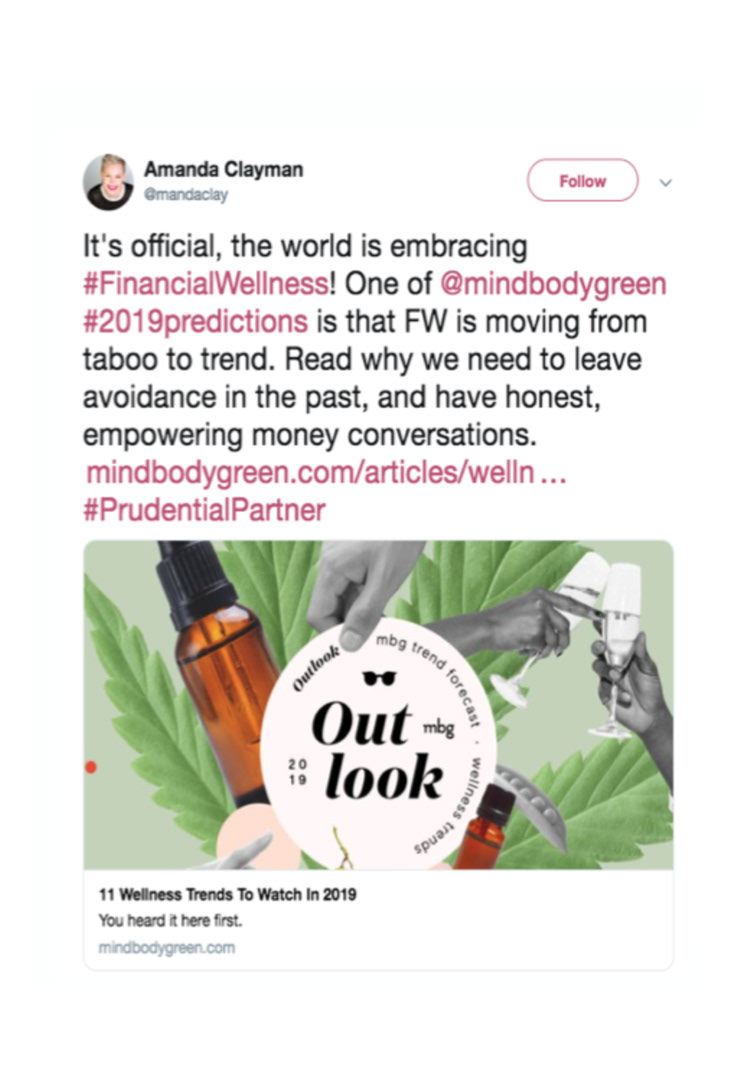Image resolution: width=750 pixels, height=1065 pixels.
Task: Expand the tweet options chevron
Action: click(x=666, y=182)
